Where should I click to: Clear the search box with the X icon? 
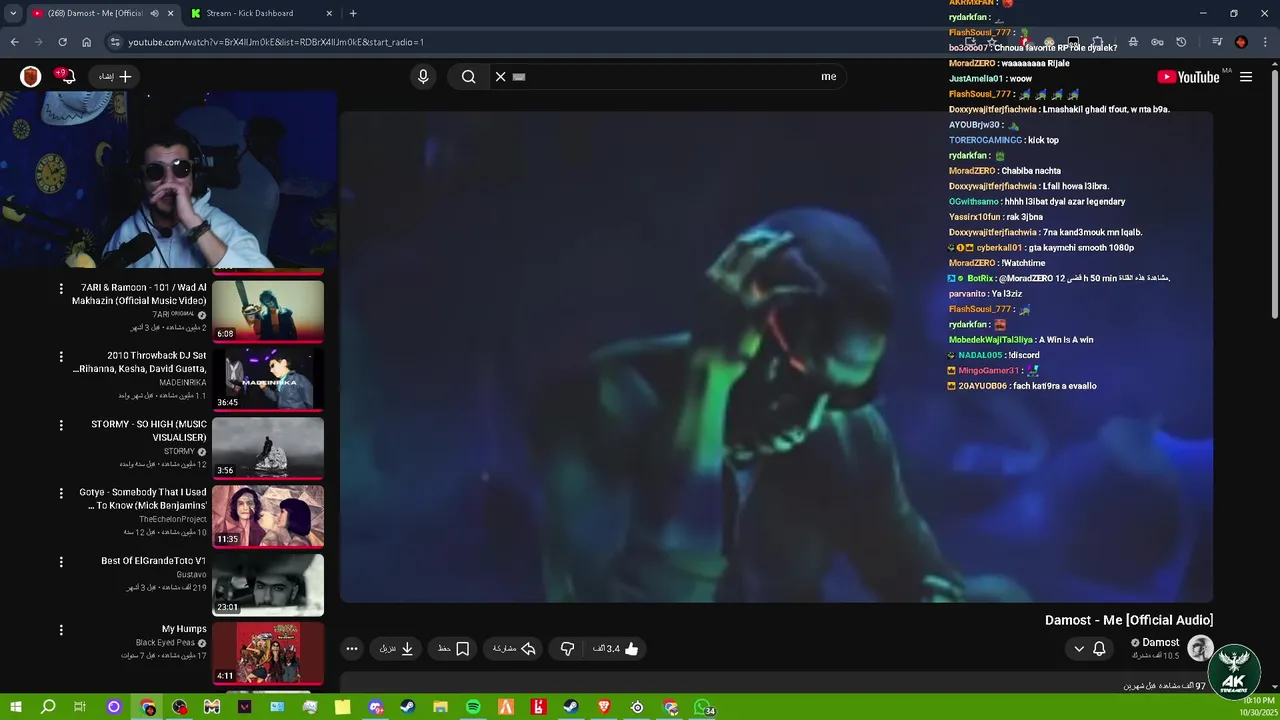(x=501, y=77)
